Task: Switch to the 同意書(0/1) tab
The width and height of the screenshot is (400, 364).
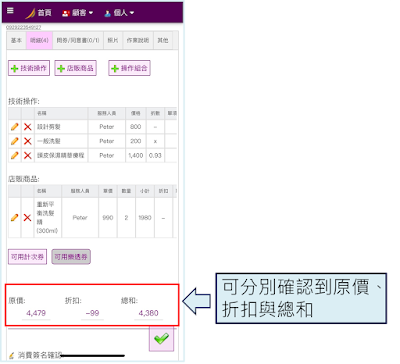Action: [x=78, y=40]
